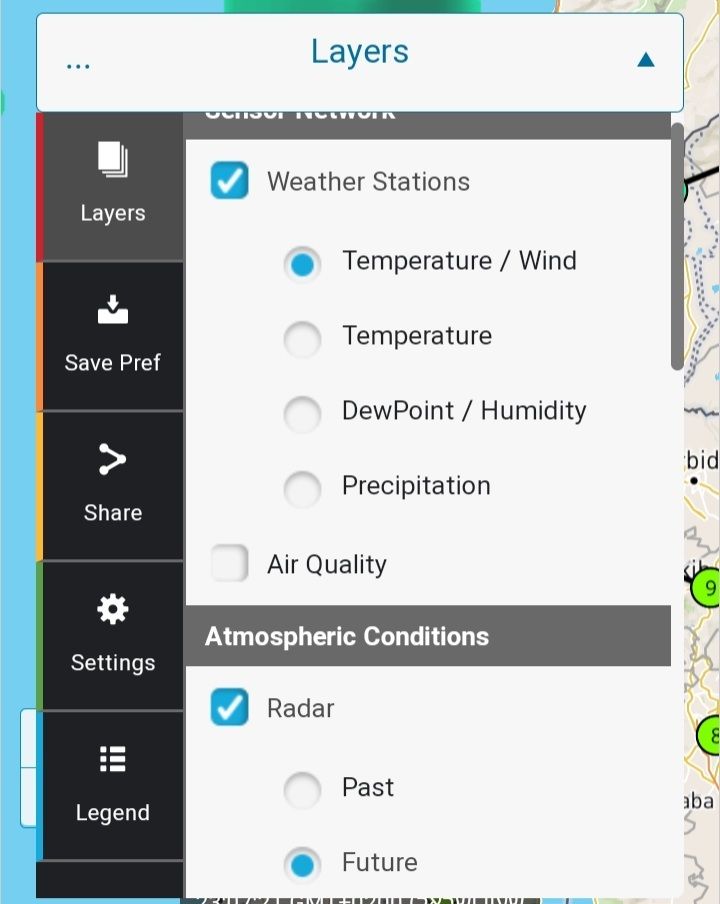Click the Save Pref download icon
Image resolution: width=720 pixels, height=904 pixels.
112,310
